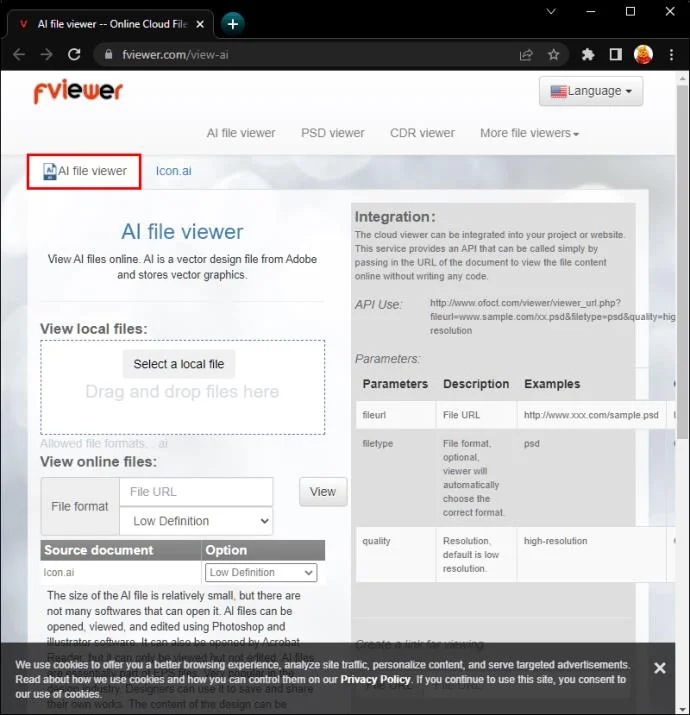The height and width of the screenshot is (715, 690).
Task: Click the sample.psd example URL
Action: (x=591, y=415)
